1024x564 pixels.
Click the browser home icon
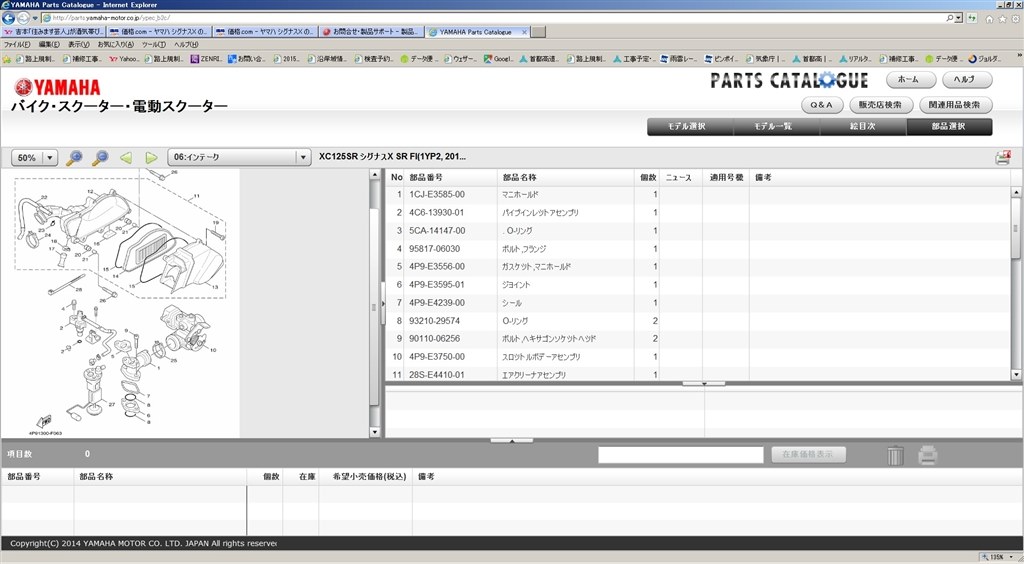[x=989, y=19]
